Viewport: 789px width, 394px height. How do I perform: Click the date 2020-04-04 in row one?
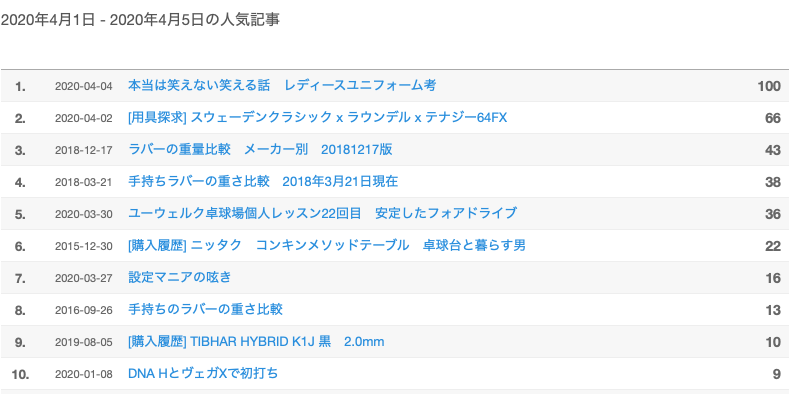(84, 86)
